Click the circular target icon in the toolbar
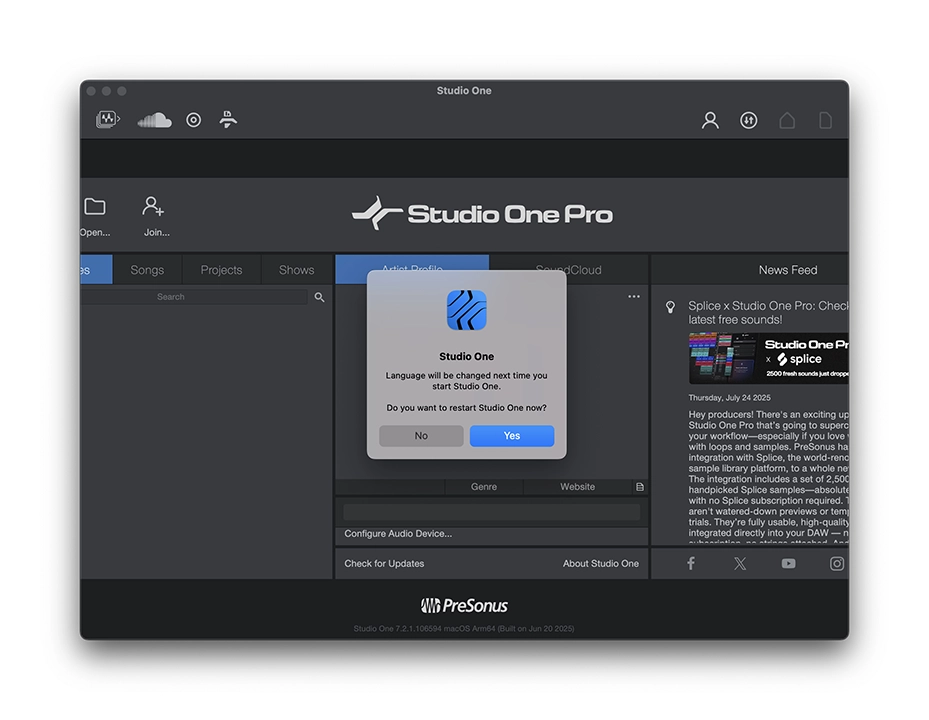 tap(194, 120)
